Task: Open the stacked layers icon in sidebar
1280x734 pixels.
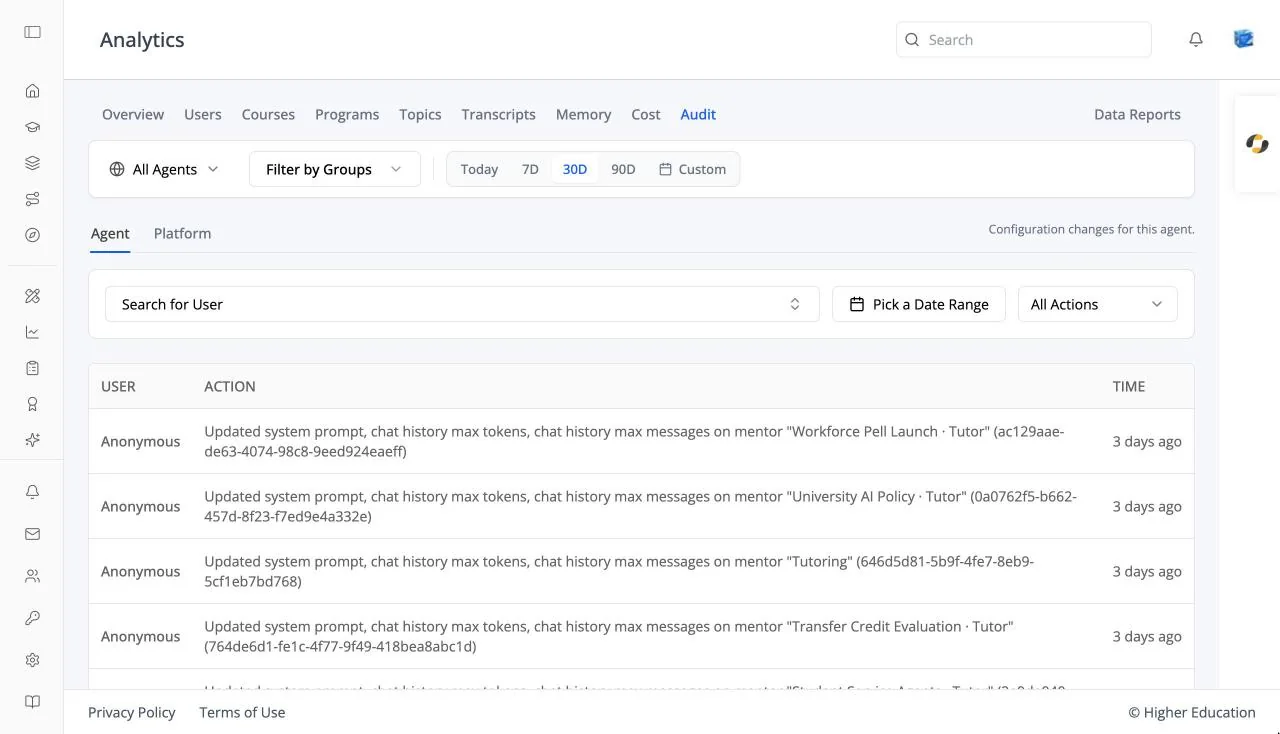Action: click(32, 163)
